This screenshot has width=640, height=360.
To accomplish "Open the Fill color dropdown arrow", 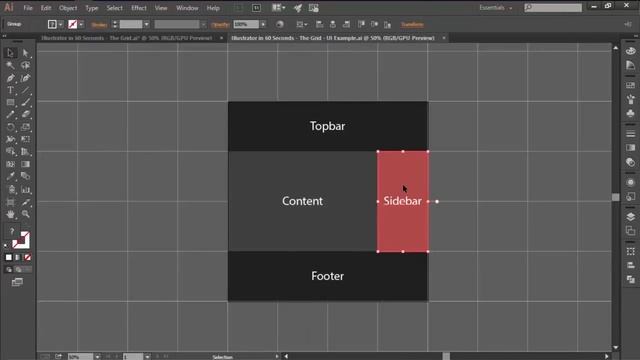I will 60,24.
